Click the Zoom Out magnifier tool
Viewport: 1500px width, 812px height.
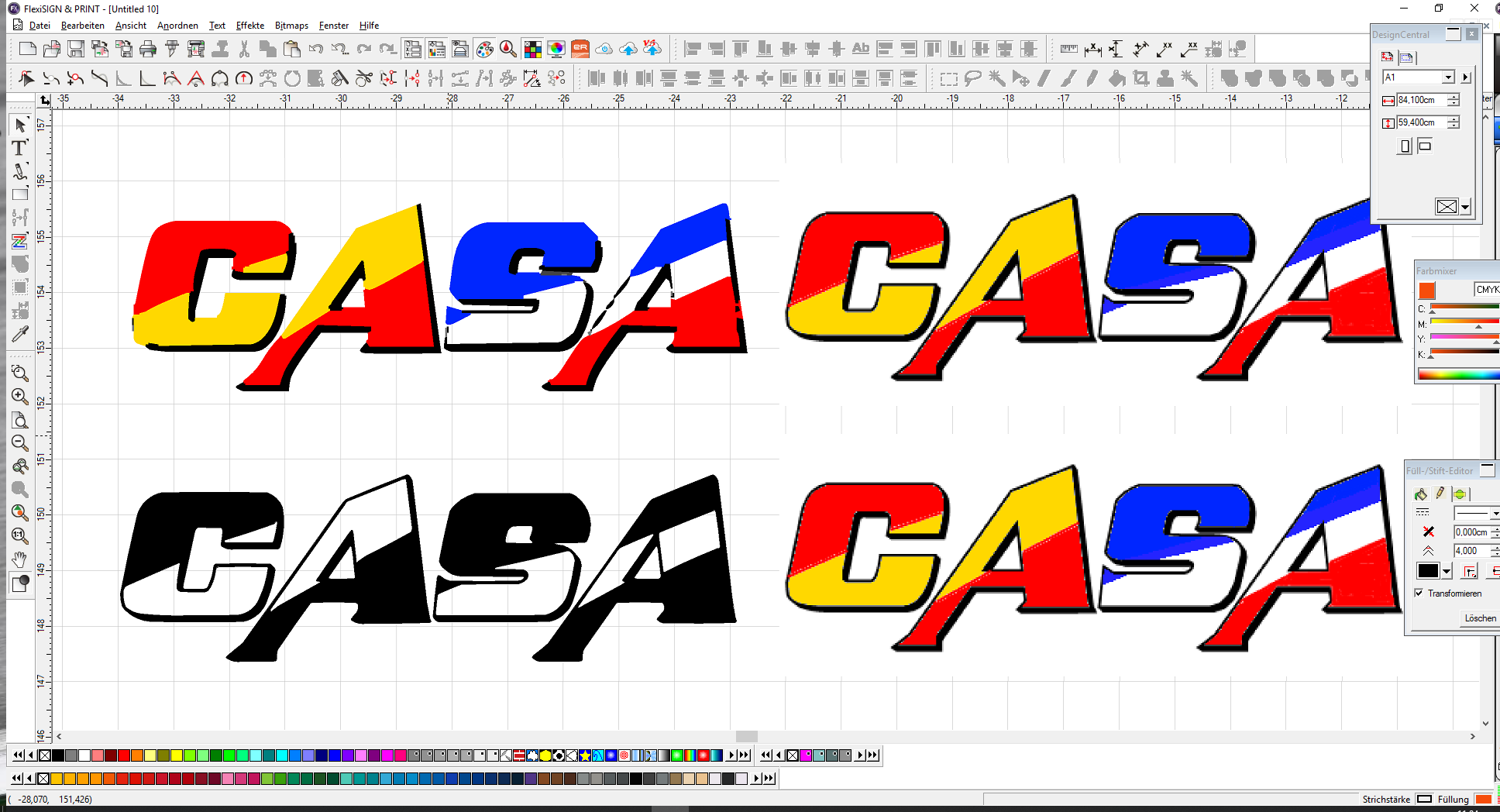pos(20,443)
